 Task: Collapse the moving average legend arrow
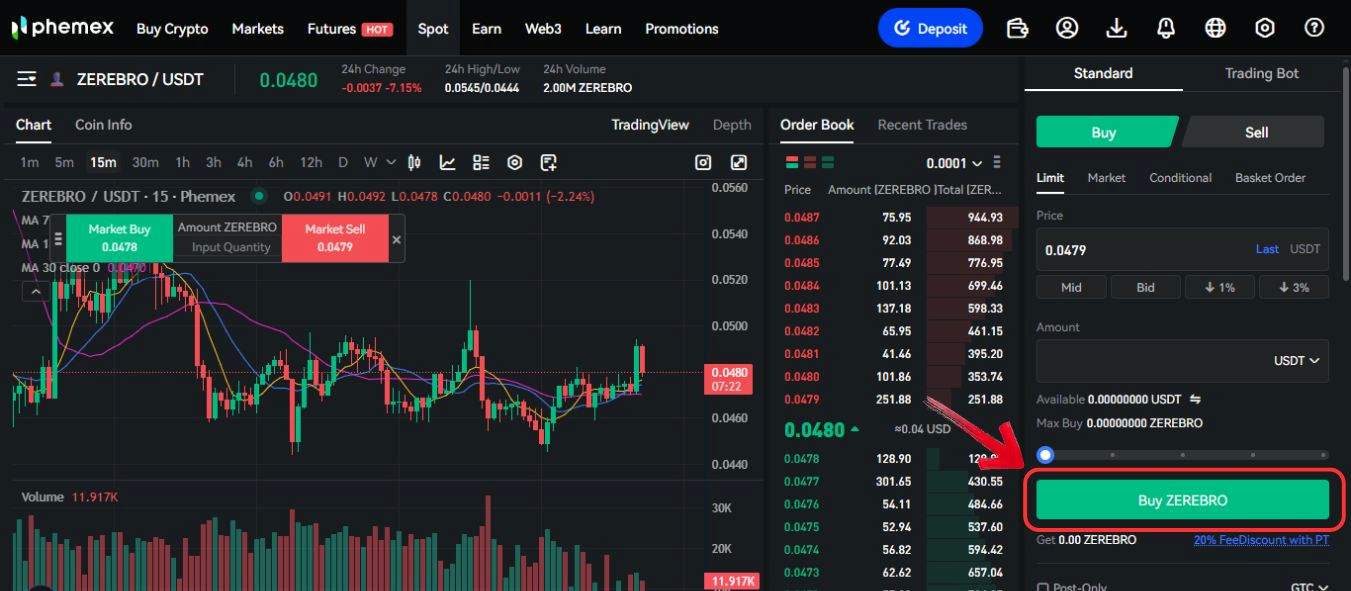[35, 291]
